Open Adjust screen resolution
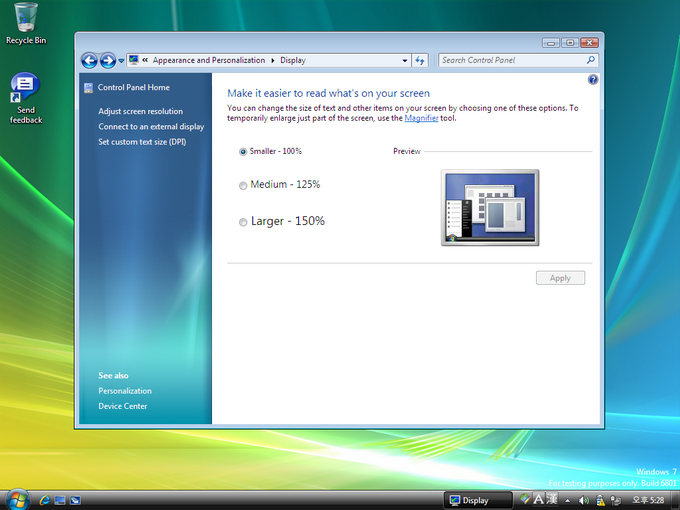680x510 pixels. tap(141, 111)
